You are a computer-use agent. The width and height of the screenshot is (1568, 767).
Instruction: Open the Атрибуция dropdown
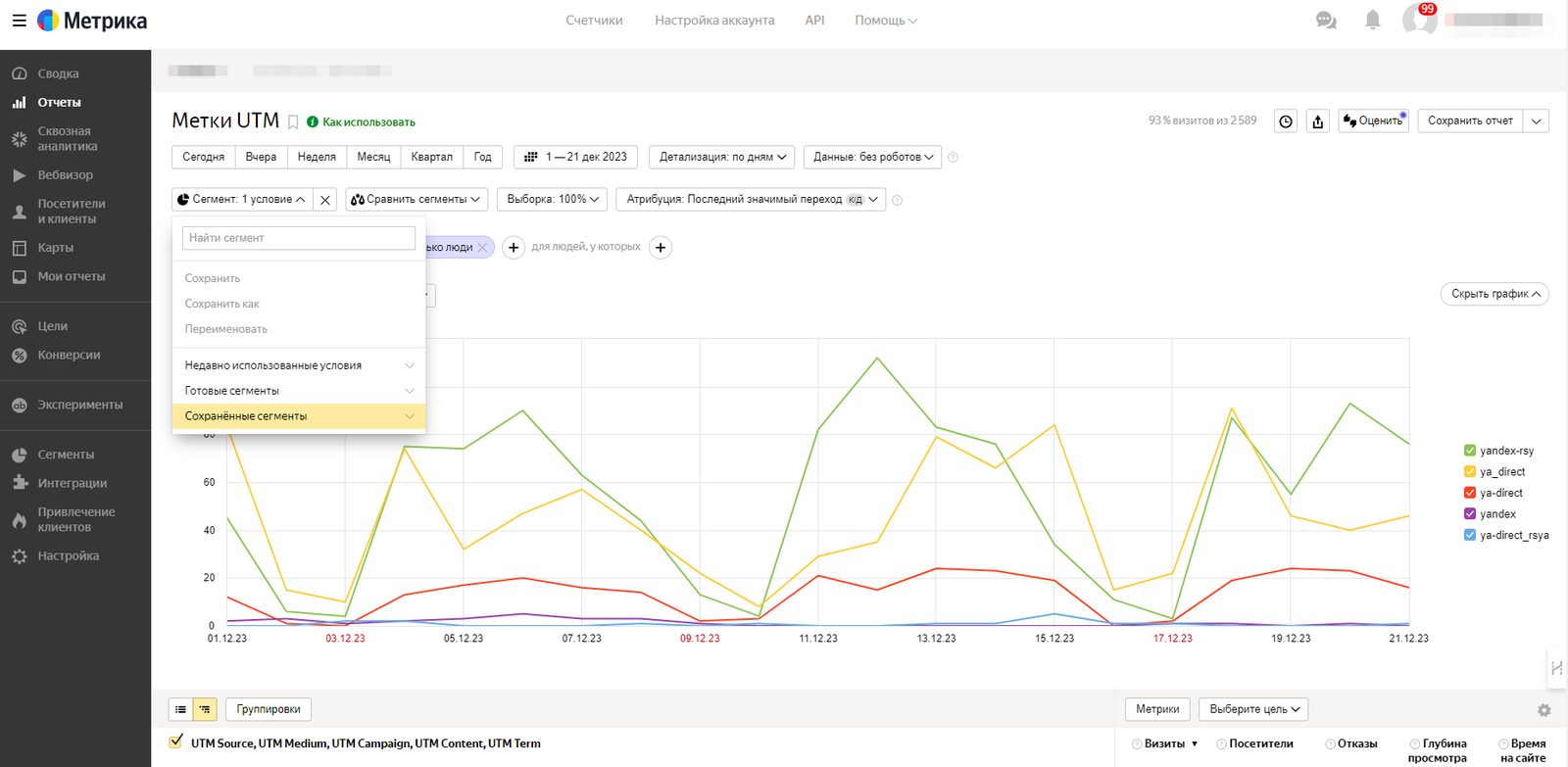click(751, 200)
